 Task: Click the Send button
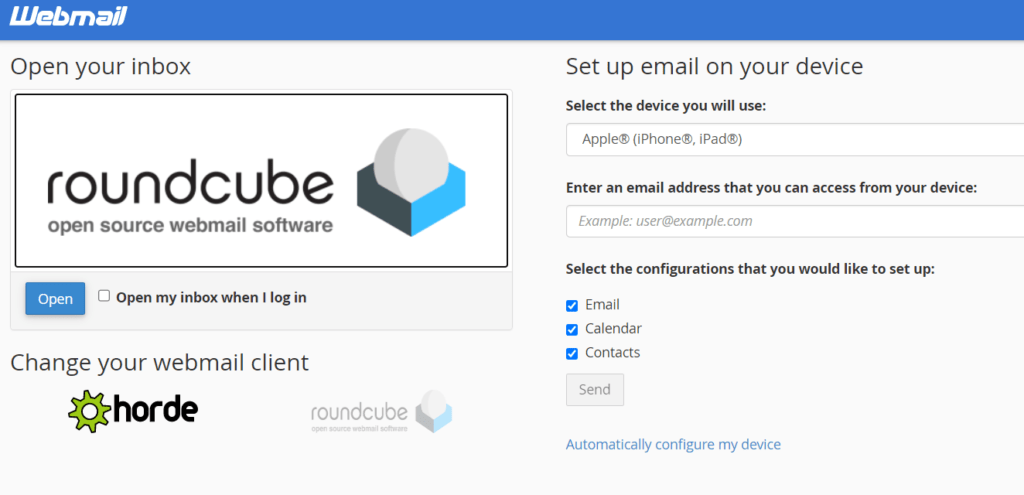[595, 390]
